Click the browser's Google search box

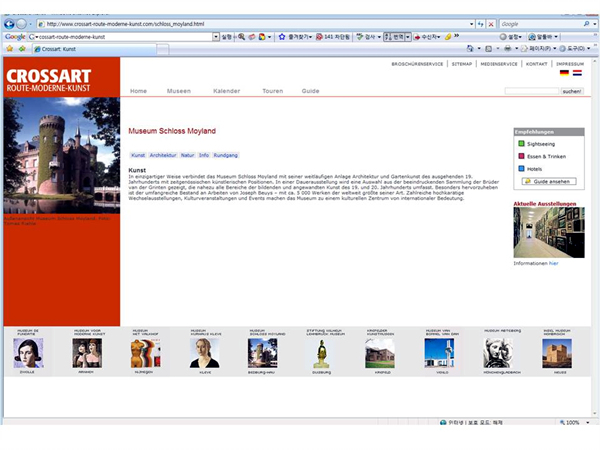(541, 24)
